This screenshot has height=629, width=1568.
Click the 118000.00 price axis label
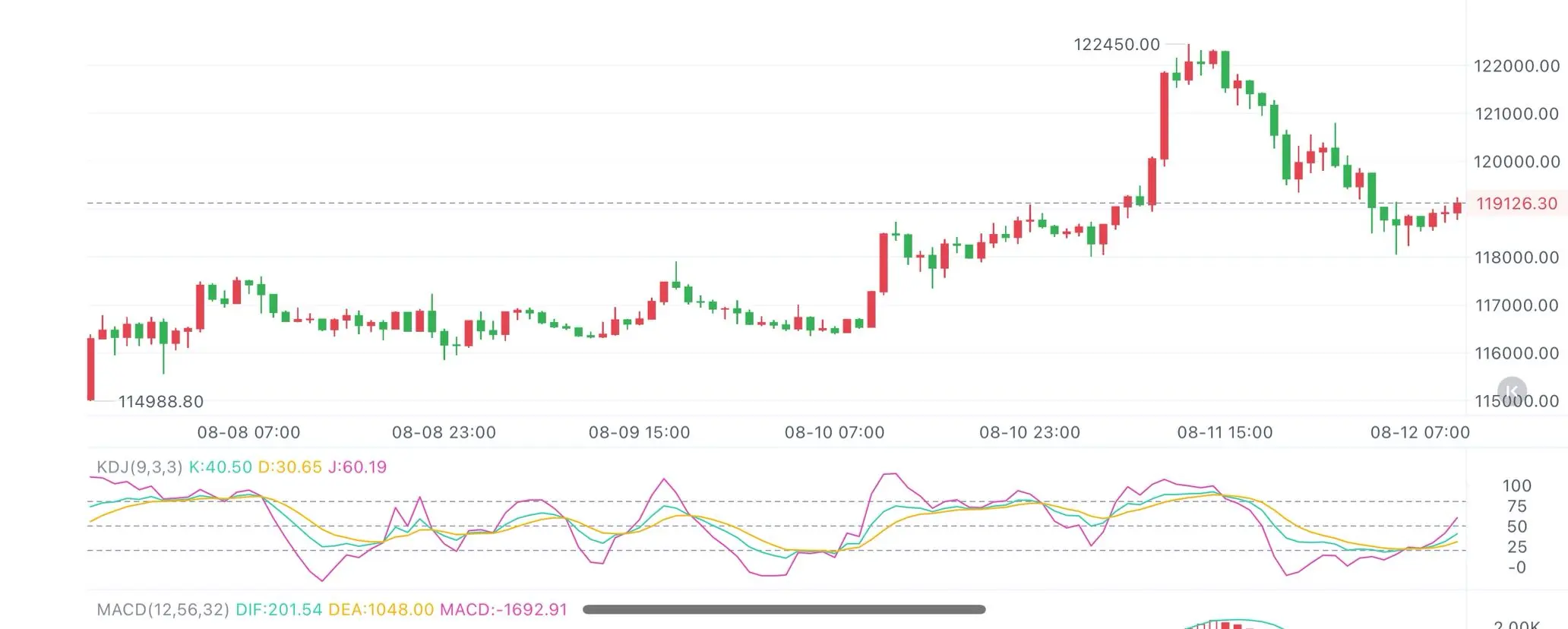[x=1517, y=258]
